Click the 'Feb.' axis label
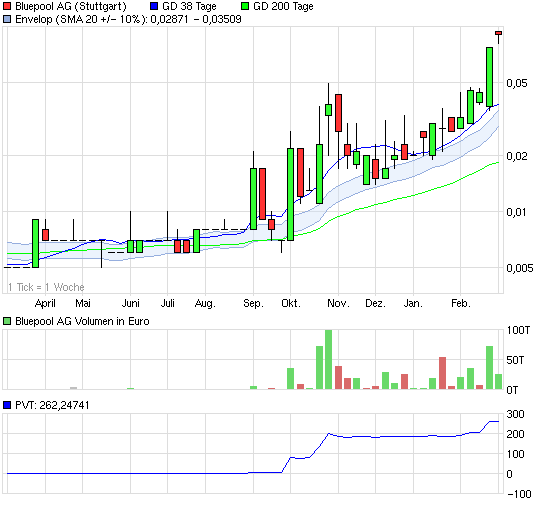This screenshot has height=515, width=545. click(x=461, y=303)
